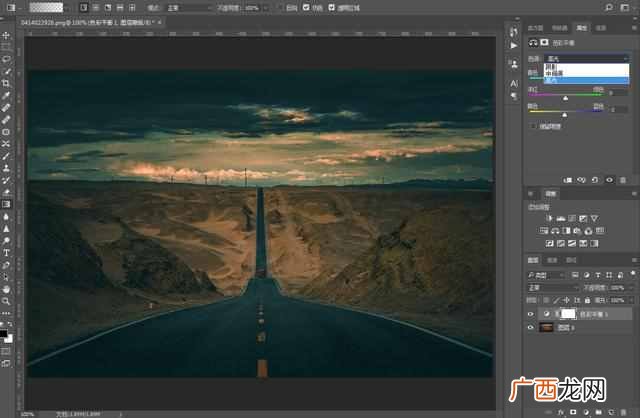
Task: Lock all on the layer
Action: 587,300
